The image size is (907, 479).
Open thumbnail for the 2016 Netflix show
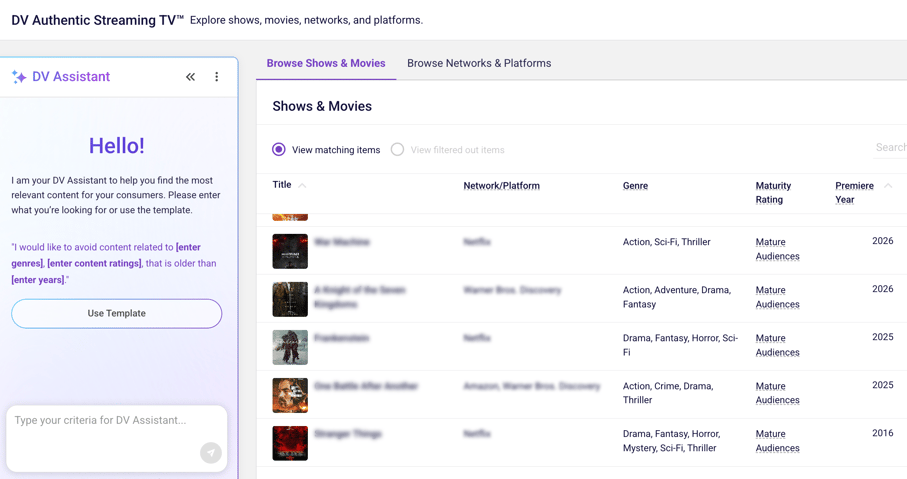[x=290, y=443]
